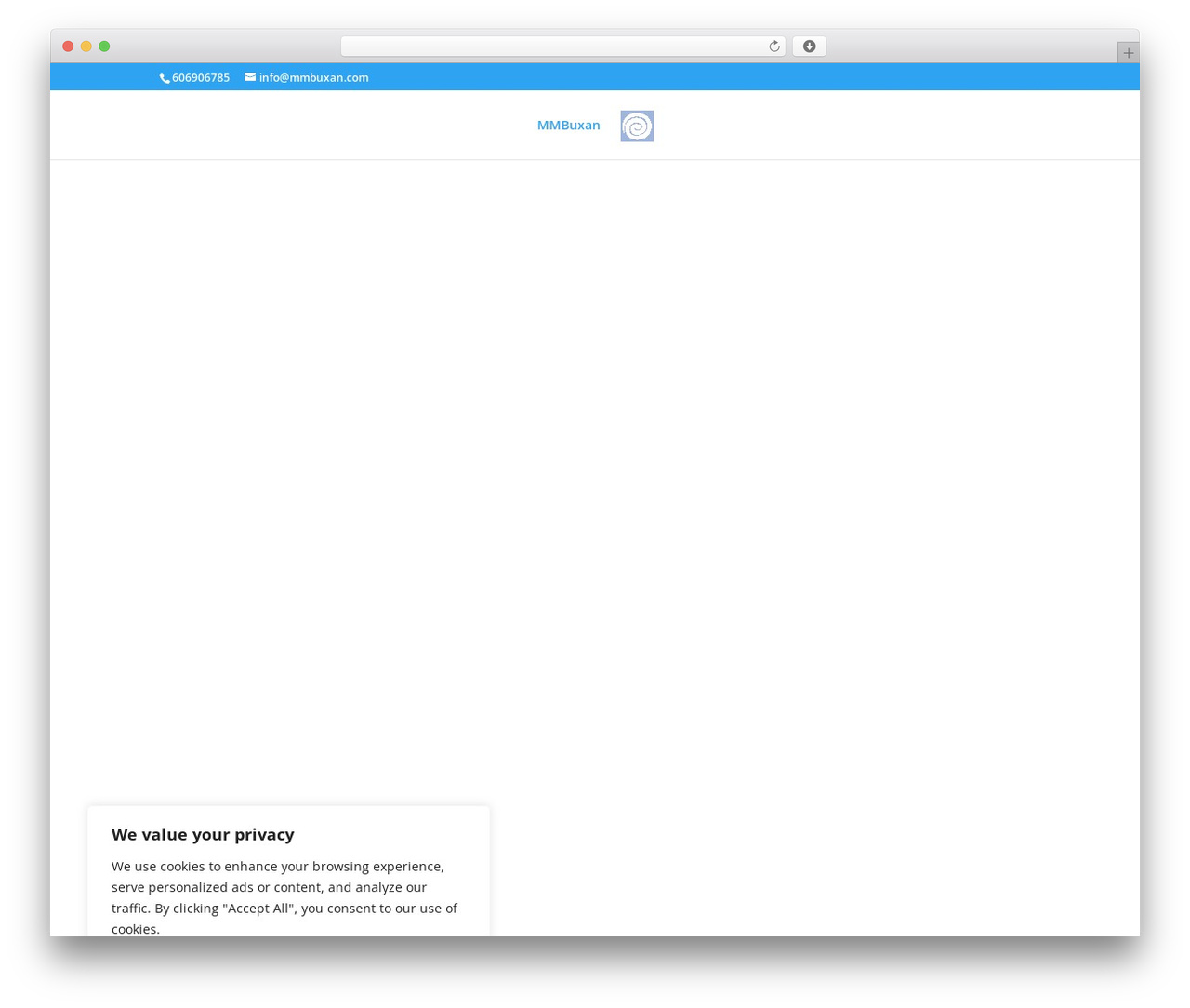Click the MMBuxan spiral logo image
The width and height of the screenshot is (1190, 1008).
[637, 126]
